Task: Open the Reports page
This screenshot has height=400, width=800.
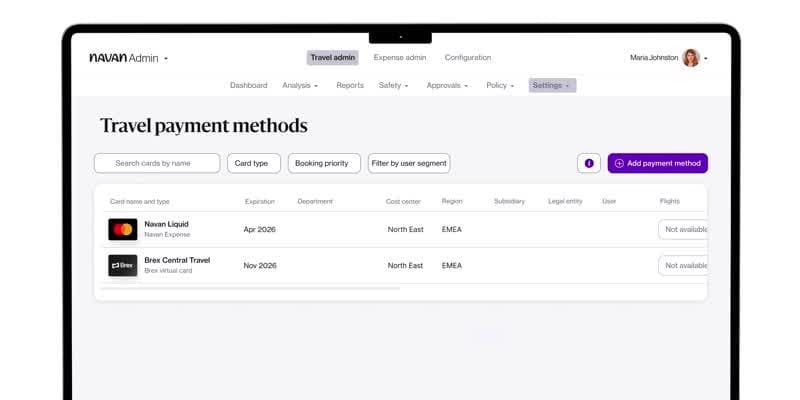Action: pos(350,86)
